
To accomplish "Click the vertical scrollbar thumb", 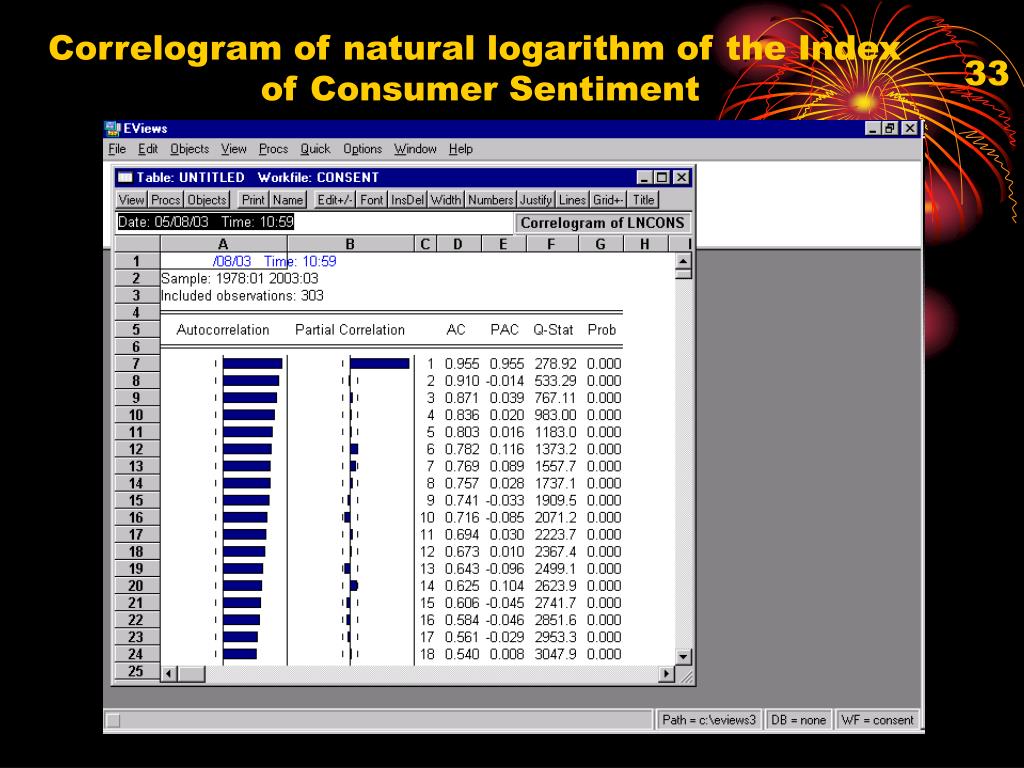I will point(683,274).
